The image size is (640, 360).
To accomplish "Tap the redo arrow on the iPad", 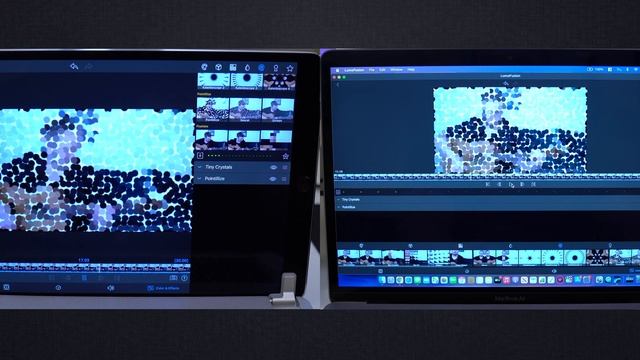I will pyautogui.click(x=89, y=66).
